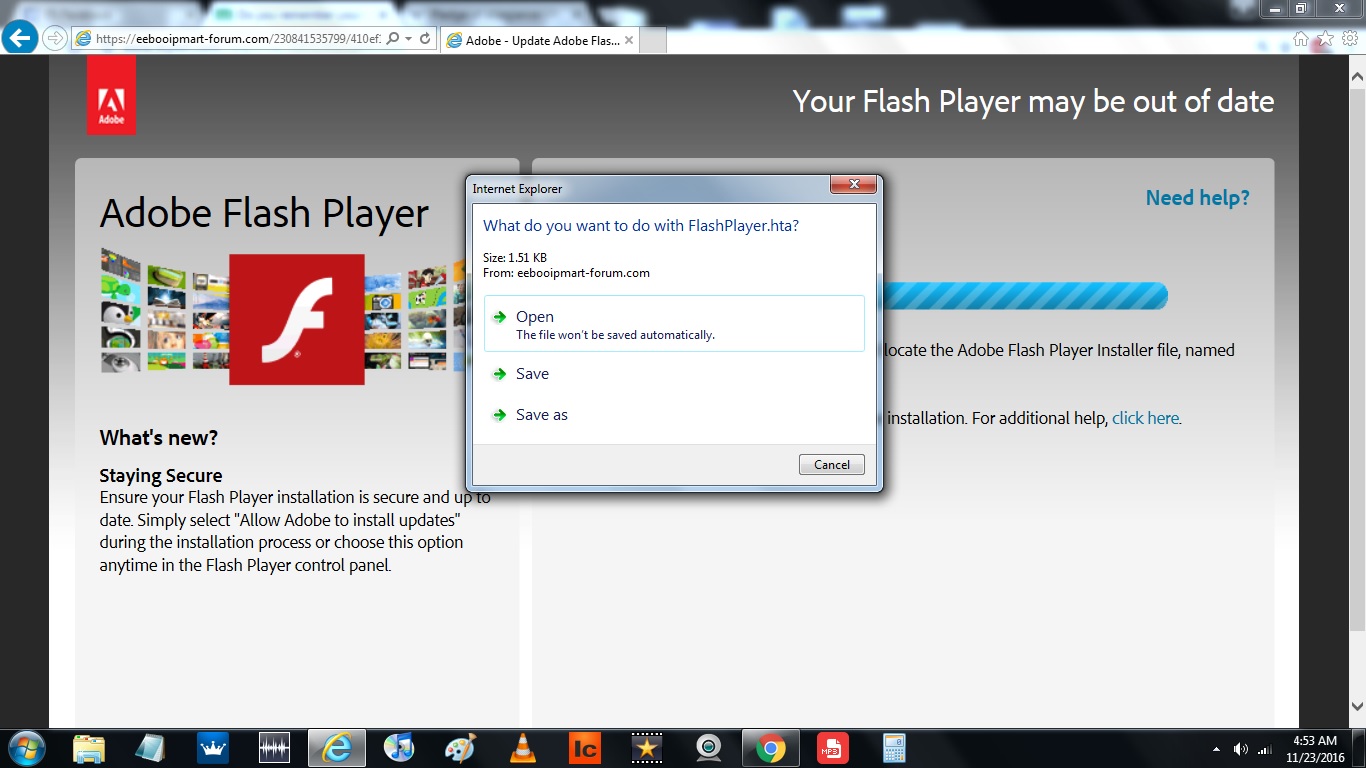Open the orange Ic app in taskbar
The image size is (1366, 768).
584,748
